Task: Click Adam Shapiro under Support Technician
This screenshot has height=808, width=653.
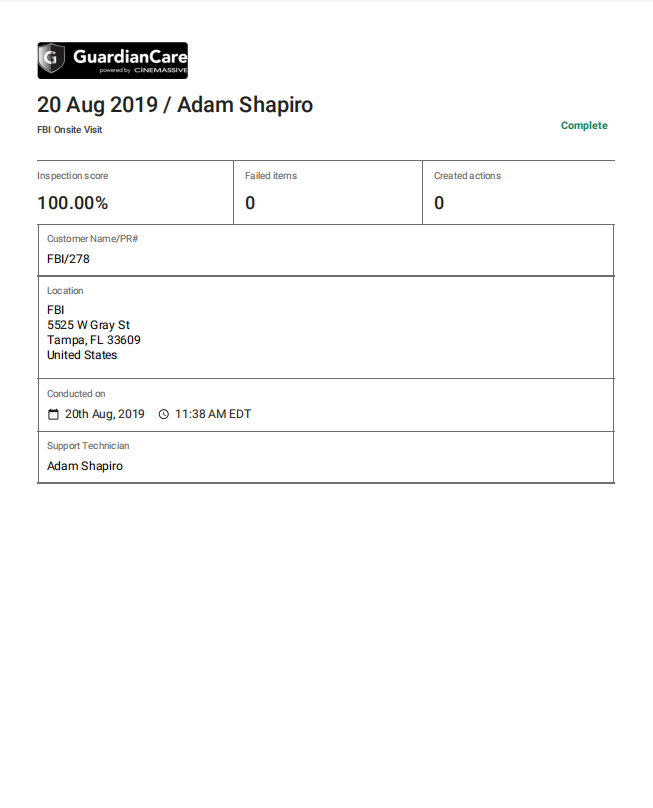Action: point(85,466)
